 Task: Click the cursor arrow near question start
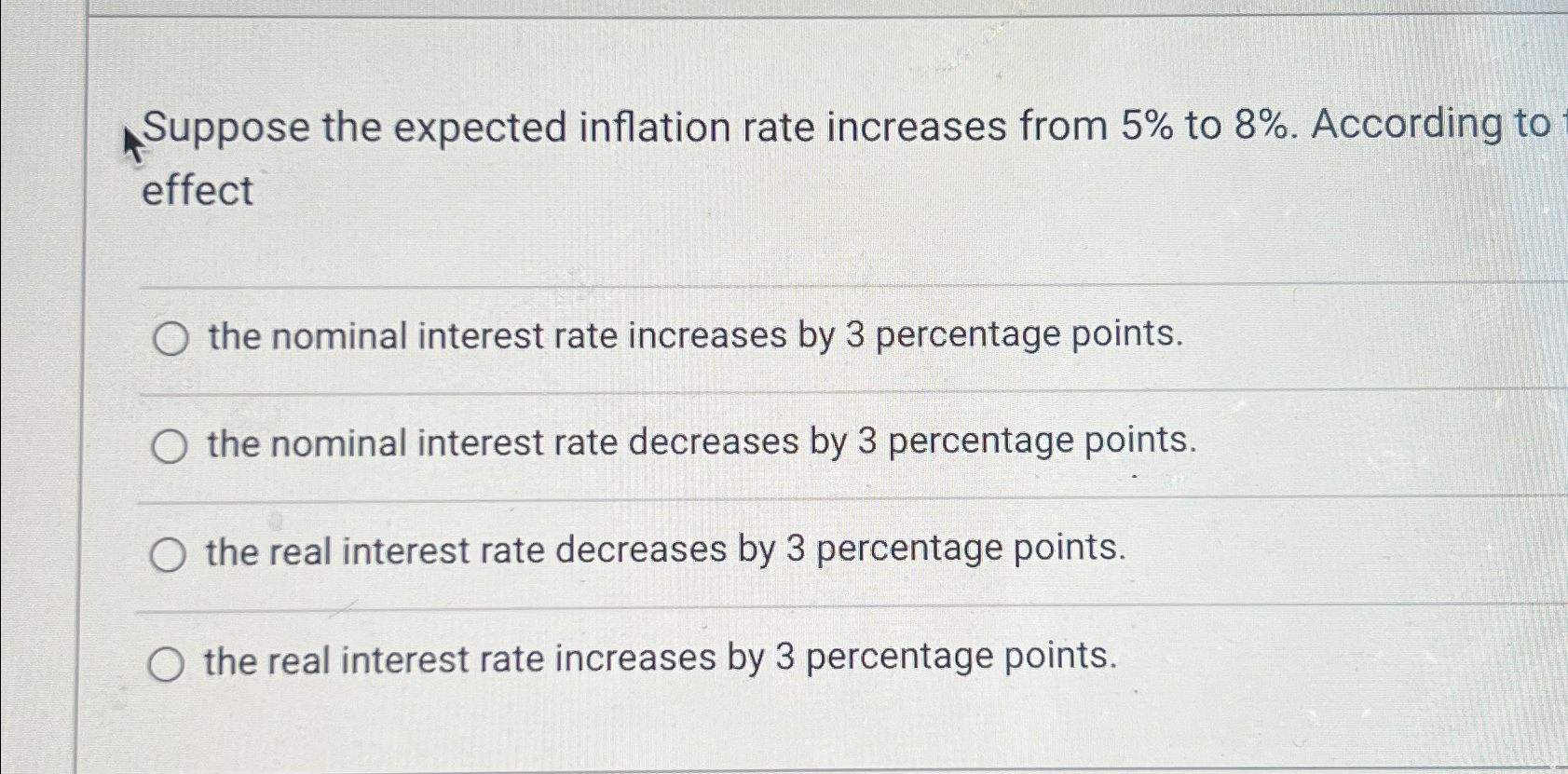point(130,140)
